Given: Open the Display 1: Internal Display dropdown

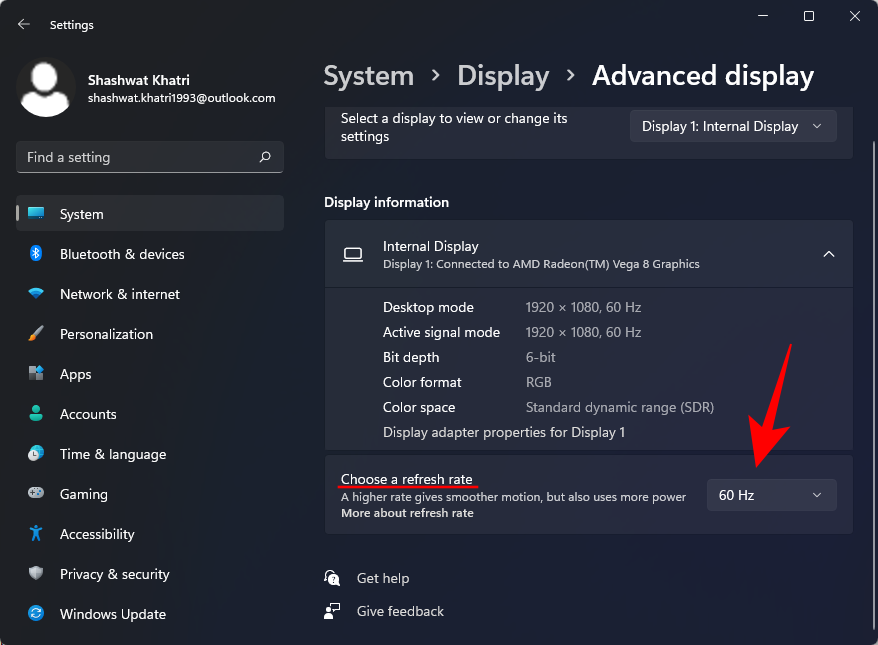Looking at the screenshot, I should (732, 126).
